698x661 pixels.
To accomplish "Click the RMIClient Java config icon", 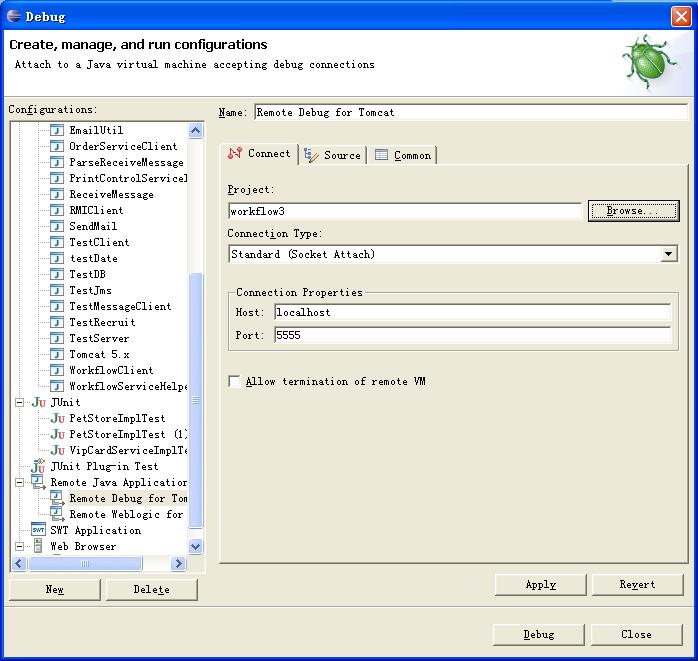I will point(57,210).
